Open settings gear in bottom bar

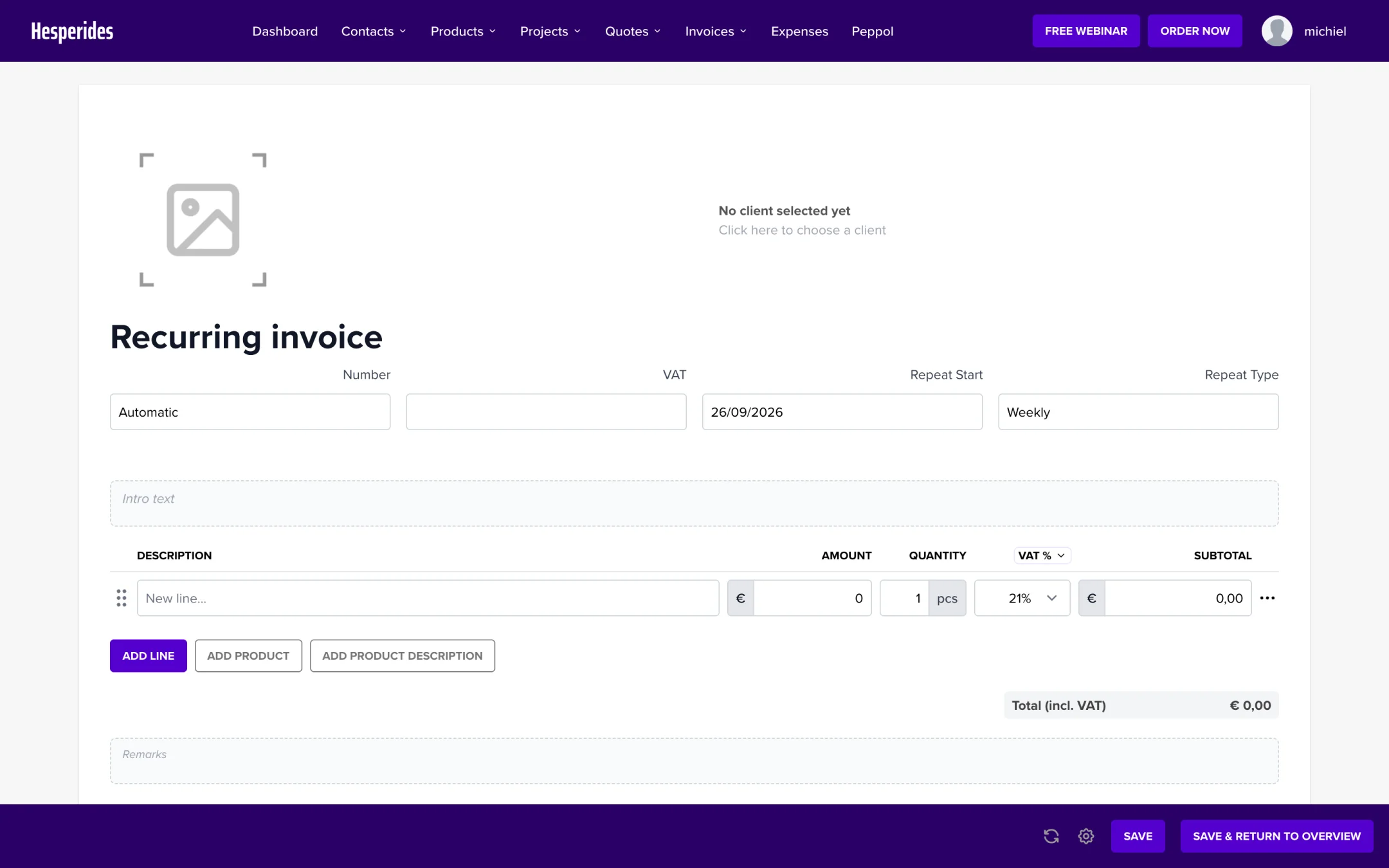pyautogui.click(x=1086, y=836)
